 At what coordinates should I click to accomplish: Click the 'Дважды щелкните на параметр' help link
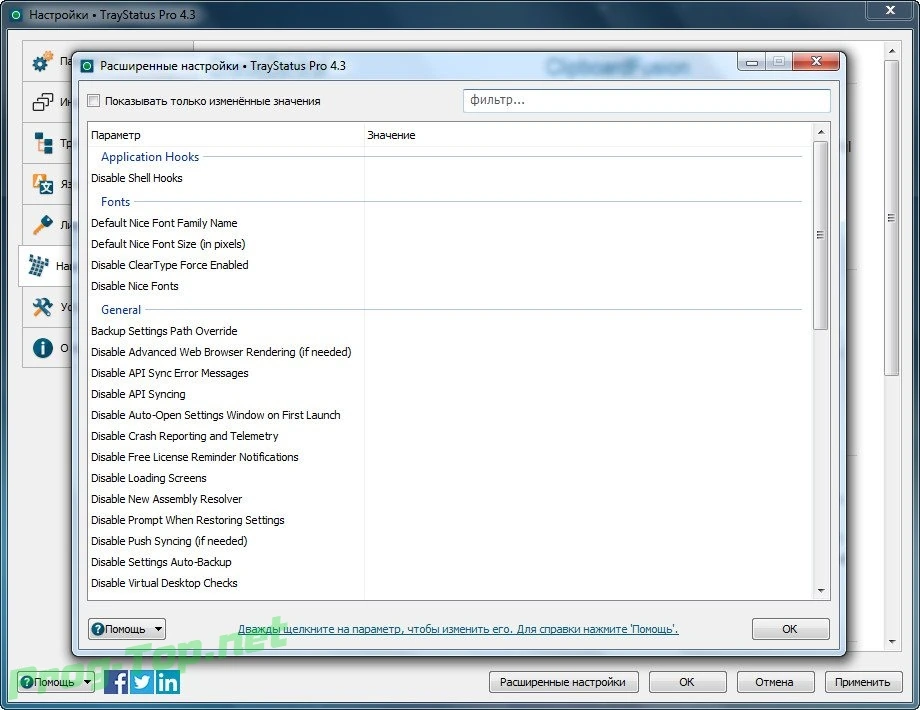pos(458,629)
